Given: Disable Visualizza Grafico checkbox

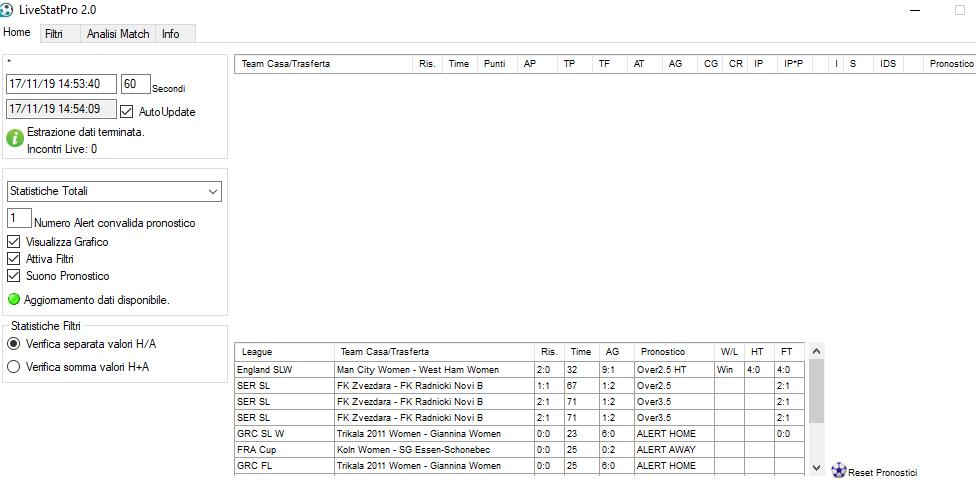Looking at the screenshot, I should [x=14, y=242].
